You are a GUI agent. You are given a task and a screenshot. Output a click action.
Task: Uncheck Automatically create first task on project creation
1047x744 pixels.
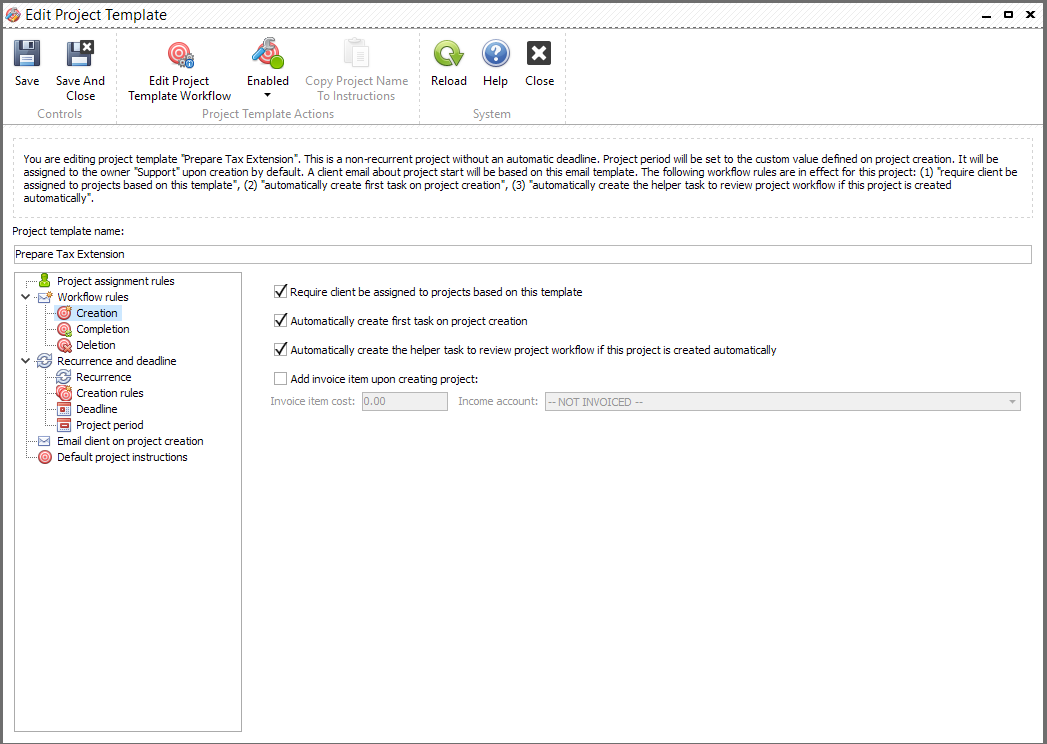(280, 321)
